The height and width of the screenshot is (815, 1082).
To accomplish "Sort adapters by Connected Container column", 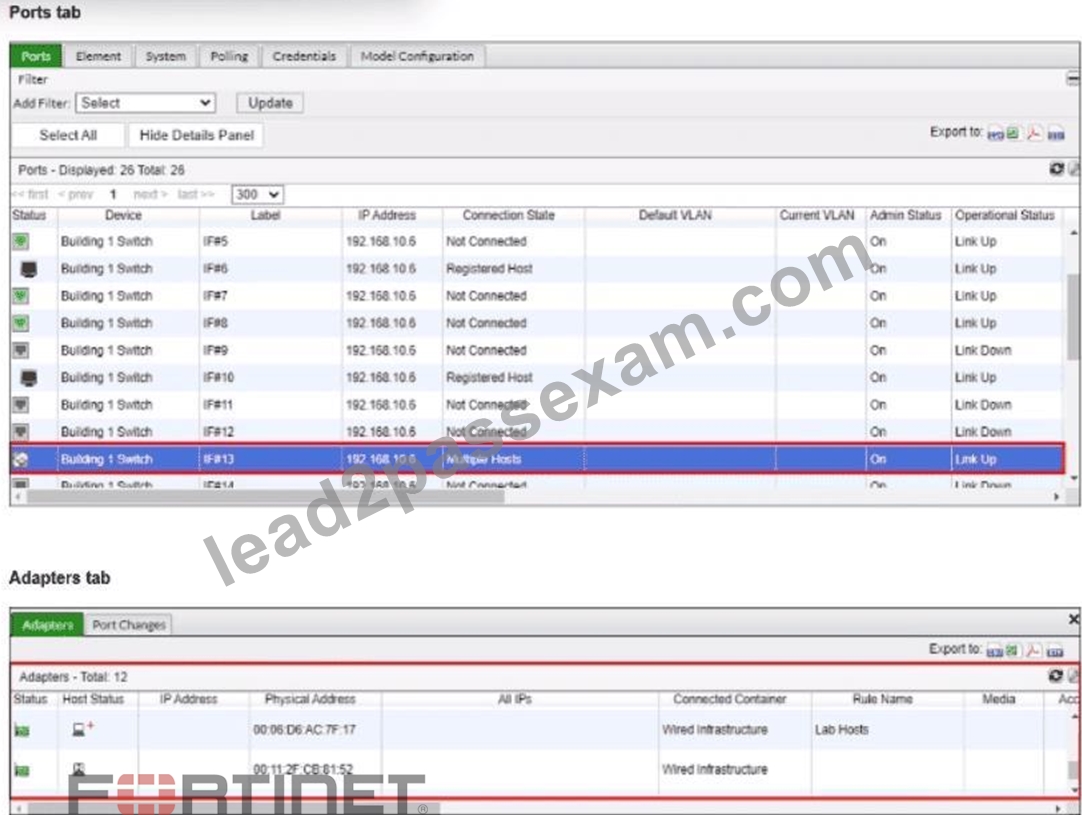I will click(729, 699).
